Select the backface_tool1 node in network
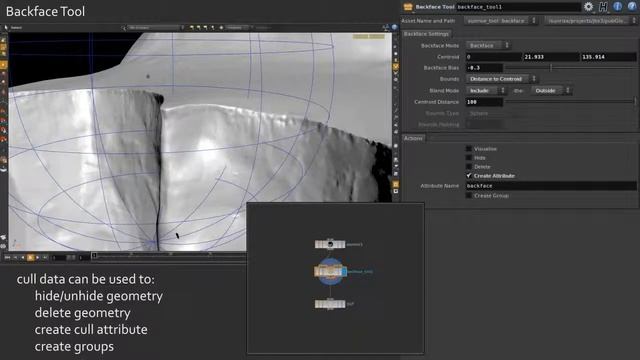 [330, 271]
